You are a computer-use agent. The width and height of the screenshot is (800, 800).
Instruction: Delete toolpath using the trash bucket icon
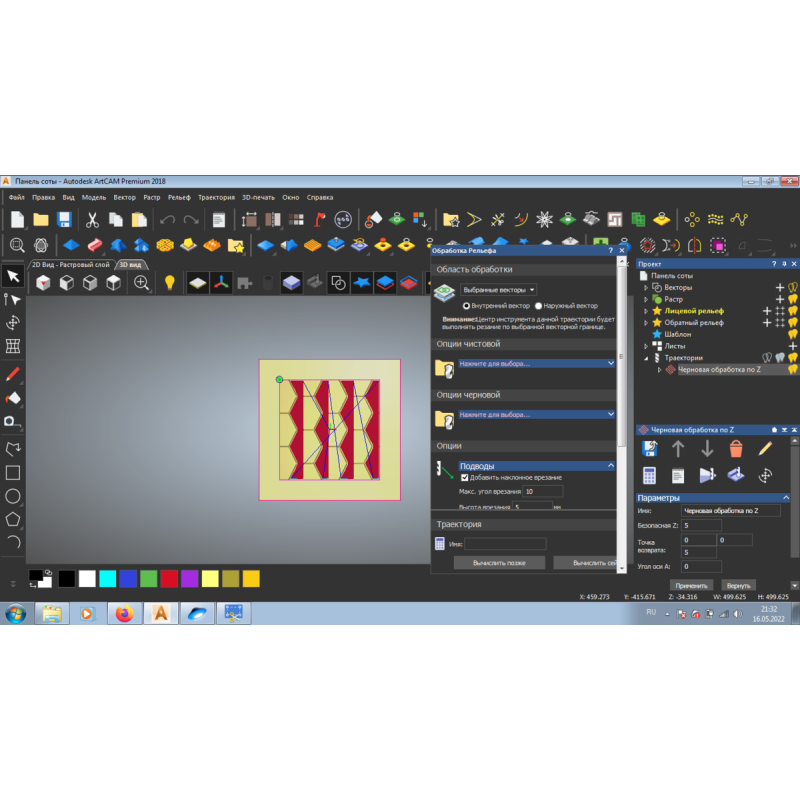coord(736,448)
